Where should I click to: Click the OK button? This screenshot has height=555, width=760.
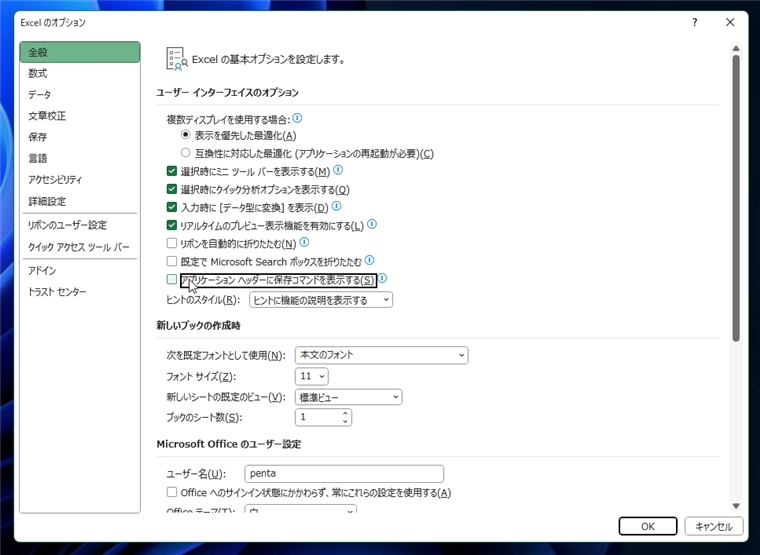pos(648,526)
